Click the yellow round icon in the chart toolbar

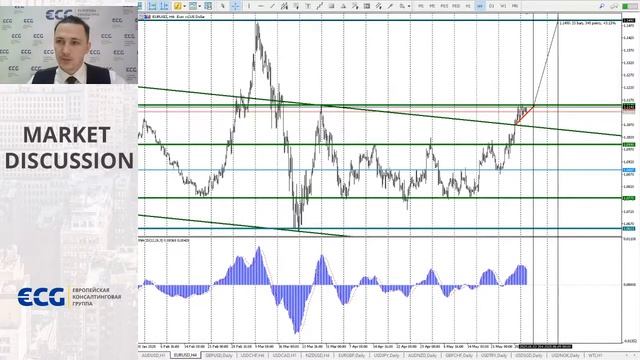[178, 6]
